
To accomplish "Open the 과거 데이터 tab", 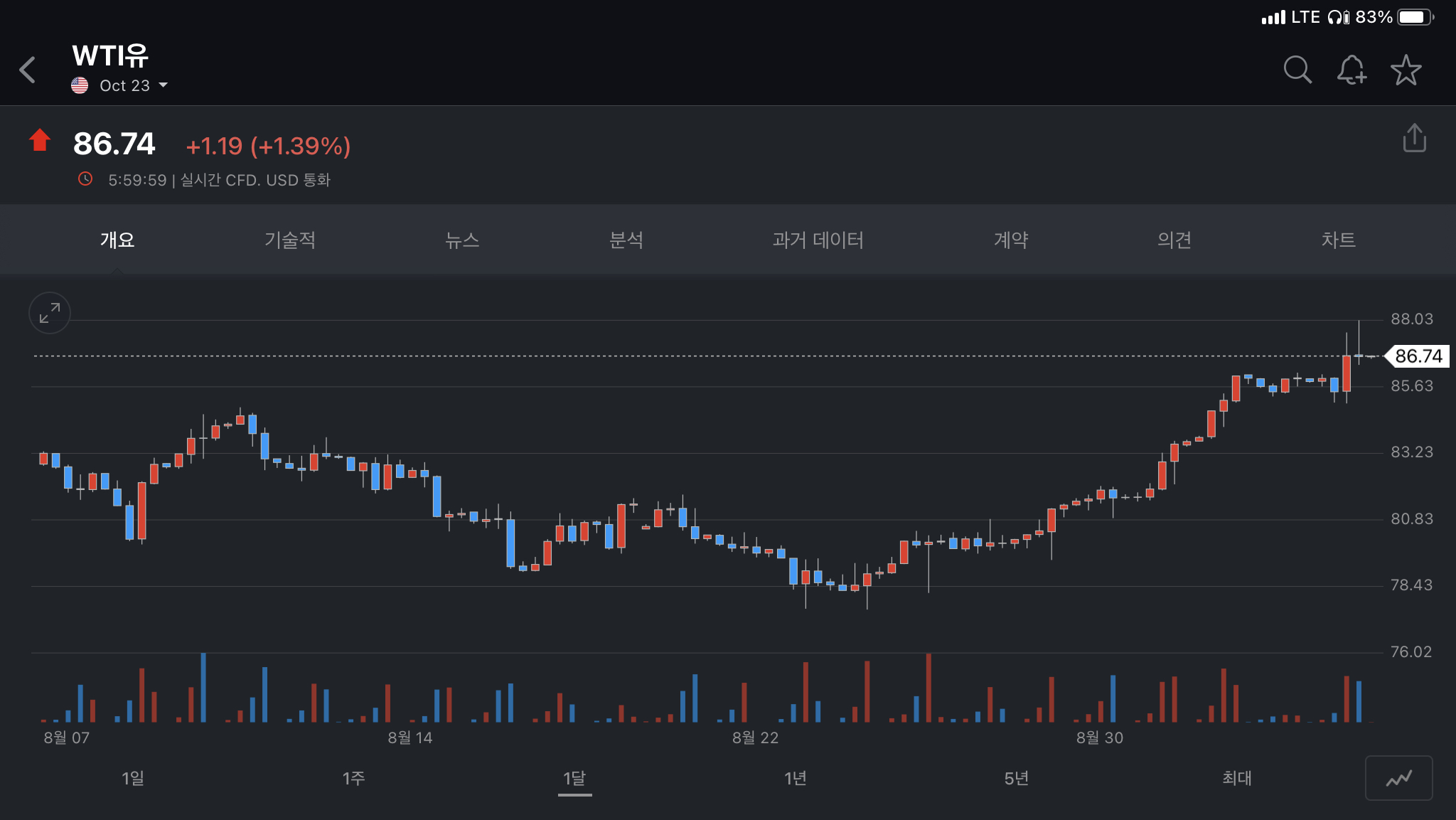I will 818,240.
